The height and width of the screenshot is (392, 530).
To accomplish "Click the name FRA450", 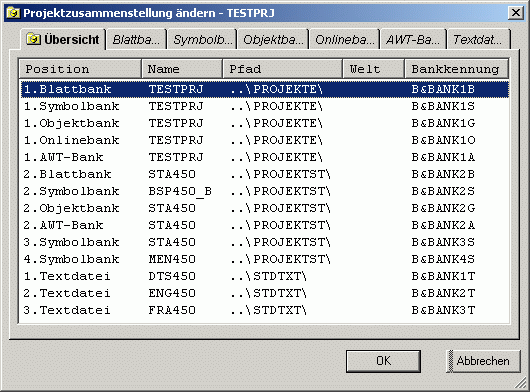I will point(172,310).
